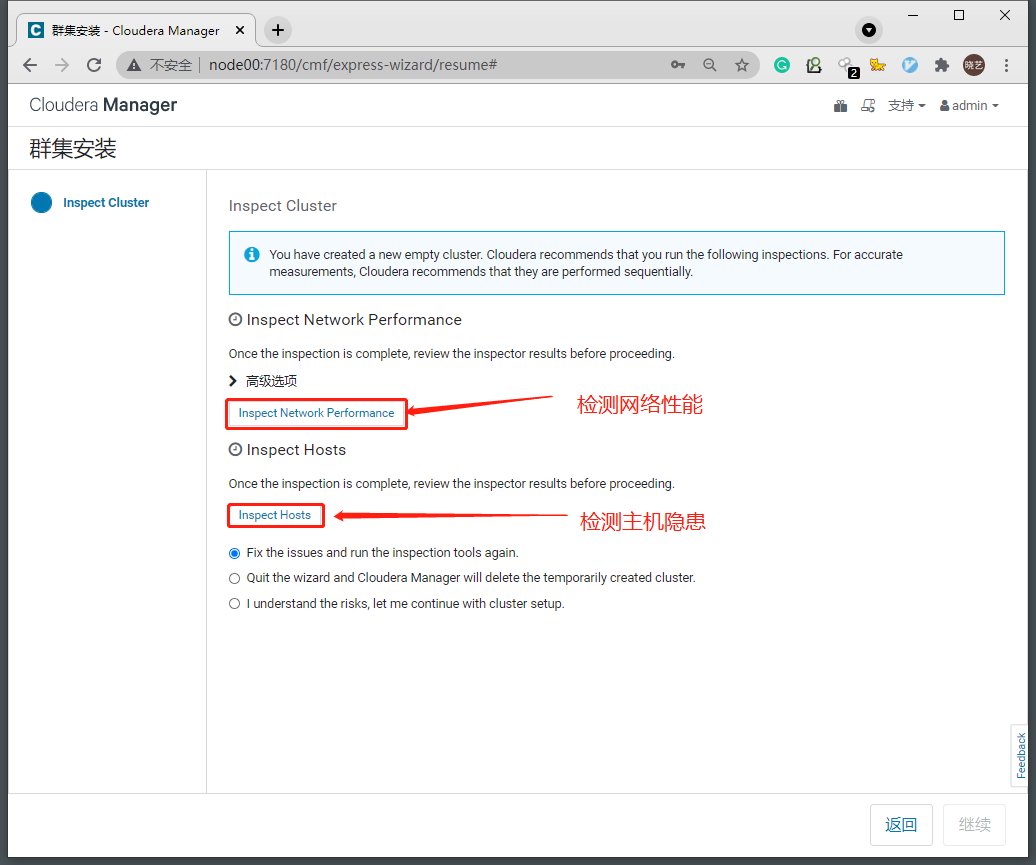
Task: Open the Cloudera Manager home logo
Action: 103,105
